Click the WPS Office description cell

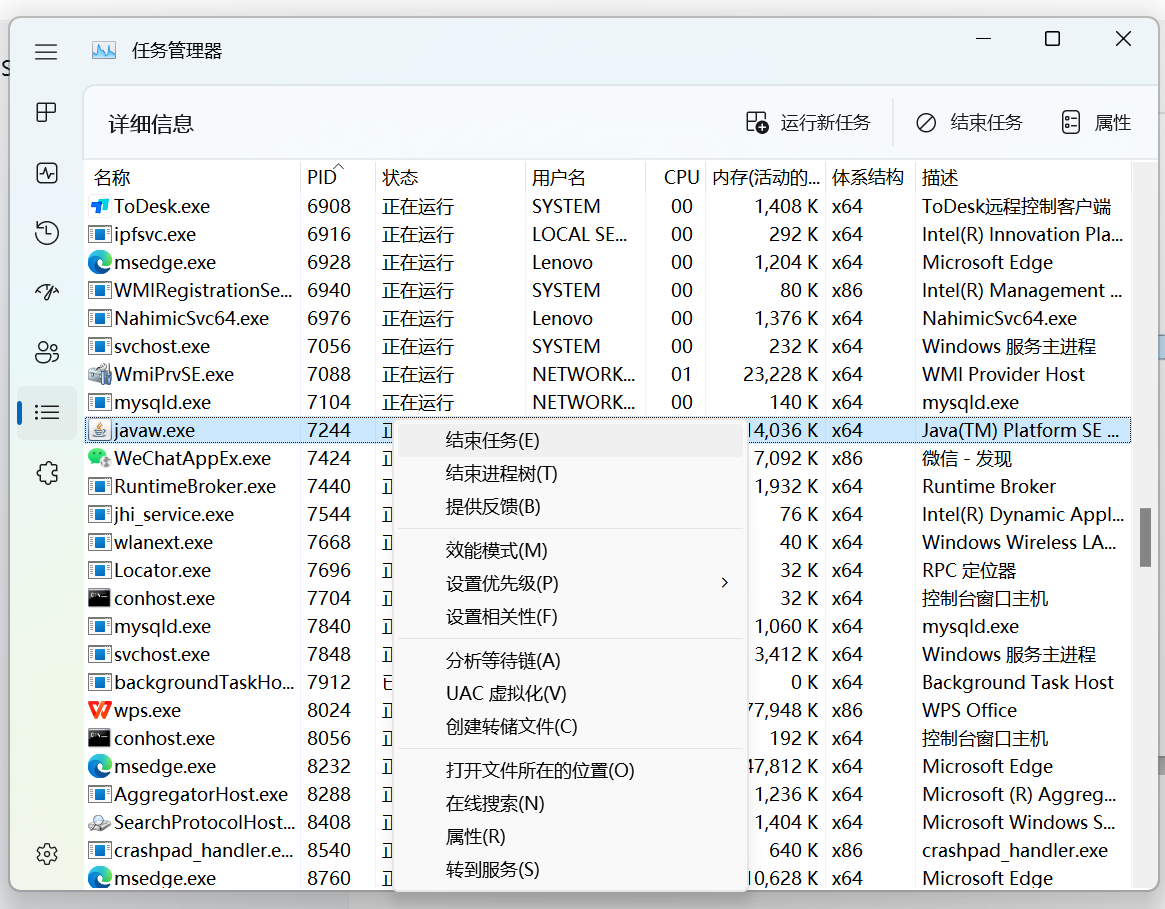(970, 711)
